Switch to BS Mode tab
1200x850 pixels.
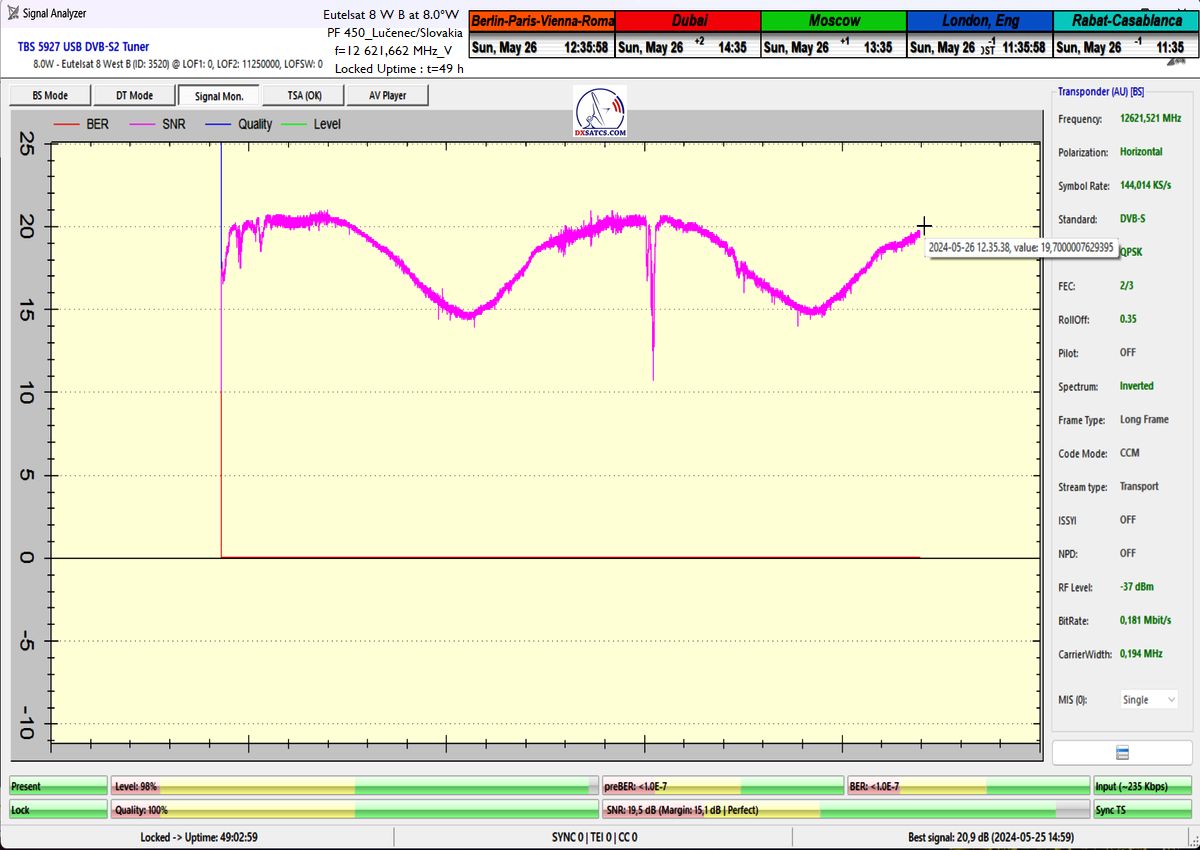pyautogui.click(x=50, y=96)
